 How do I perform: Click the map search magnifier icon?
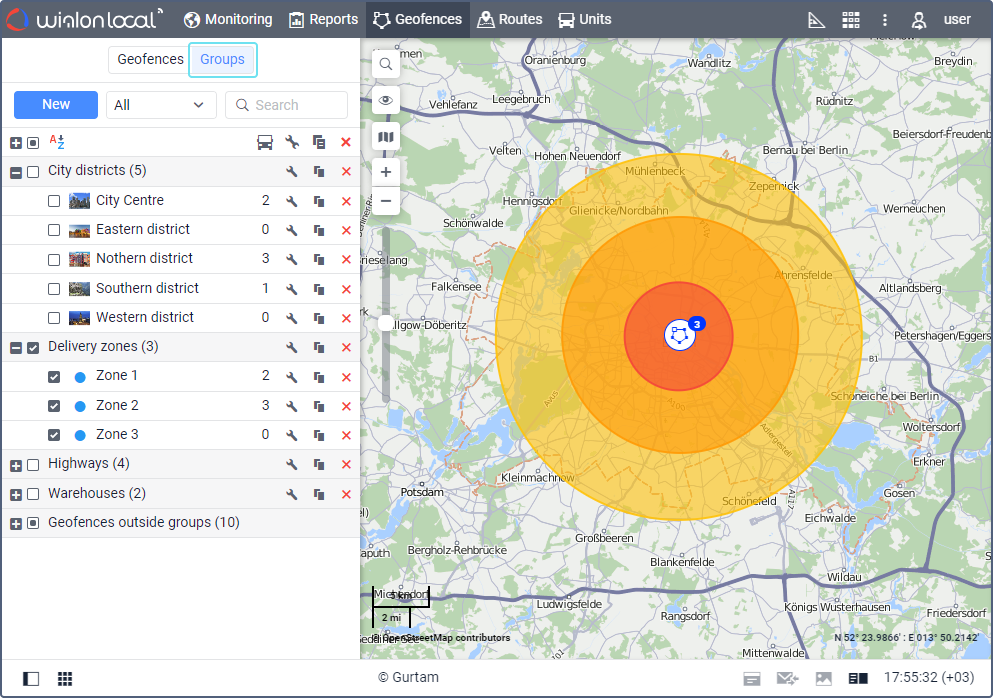coord(385,64)
